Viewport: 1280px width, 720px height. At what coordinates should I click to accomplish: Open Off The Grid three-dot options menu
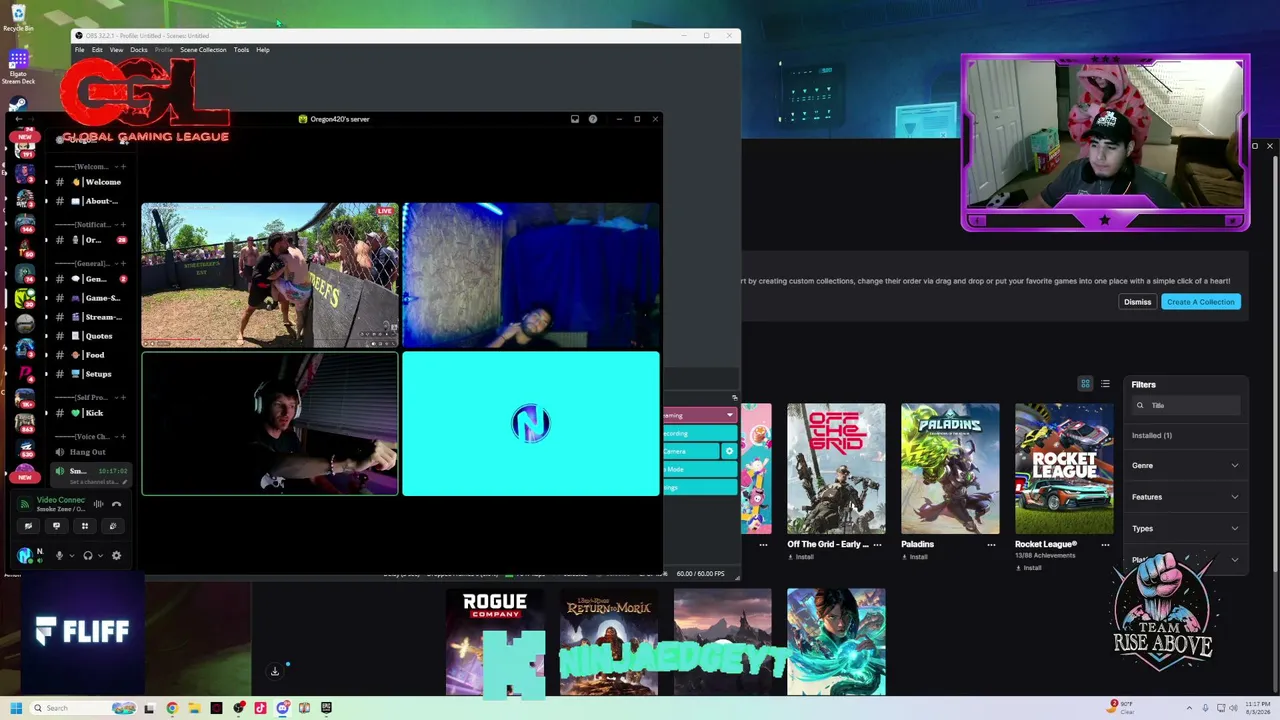tap(877, 545)
